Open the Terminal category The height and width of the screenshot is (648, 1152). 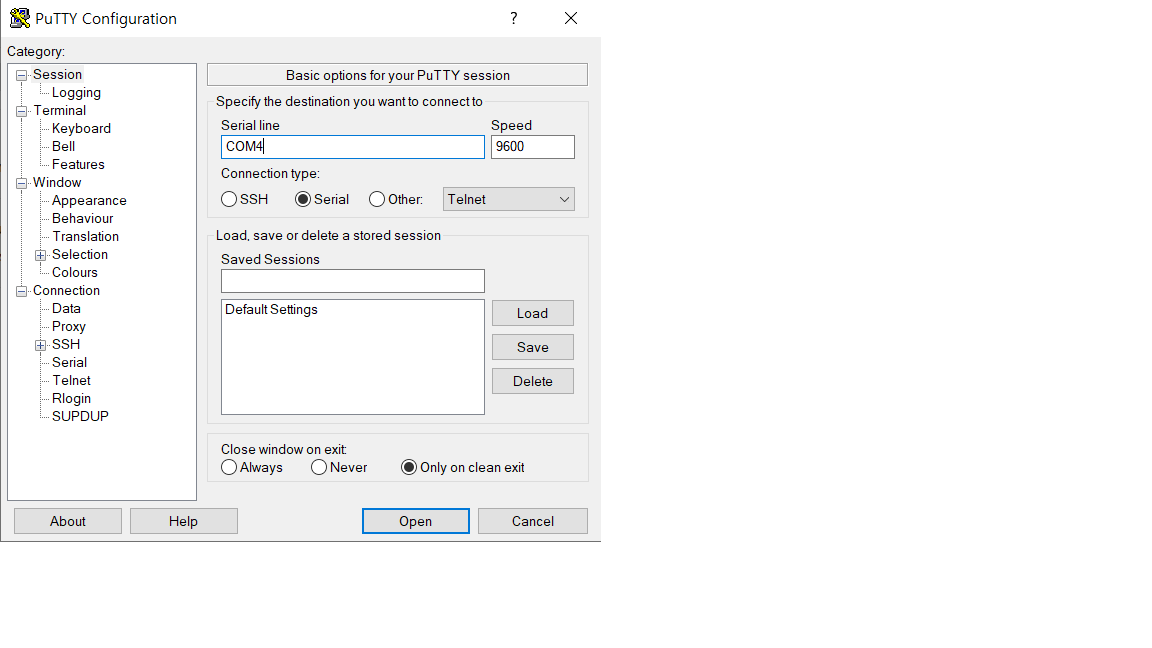click(60, 110)
